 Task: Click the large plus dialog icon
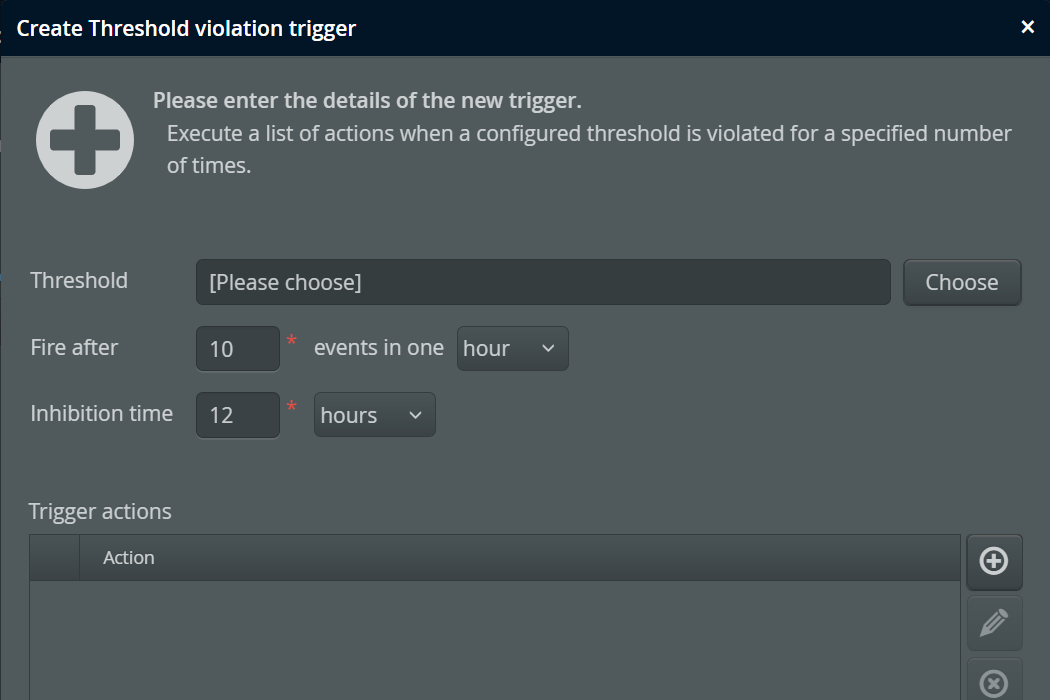pos(85,140)
